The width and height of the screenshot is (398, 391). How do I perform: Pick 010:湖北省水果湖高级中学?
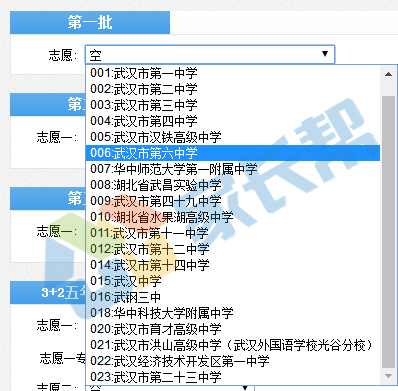(233, 217)
